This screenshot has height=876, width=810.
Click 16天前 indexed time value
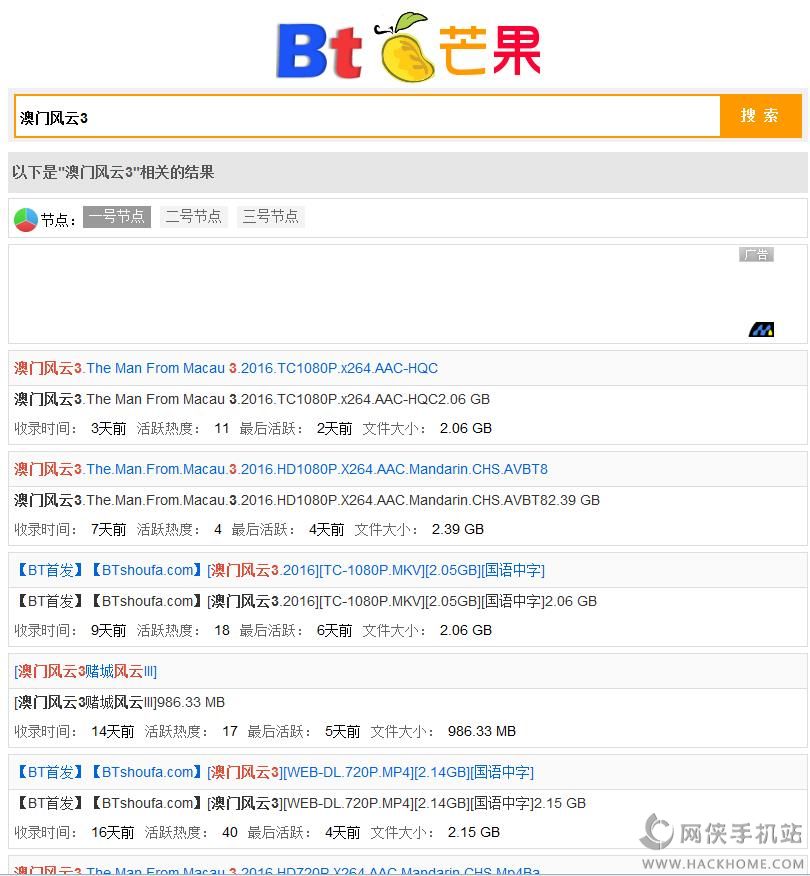113,832
